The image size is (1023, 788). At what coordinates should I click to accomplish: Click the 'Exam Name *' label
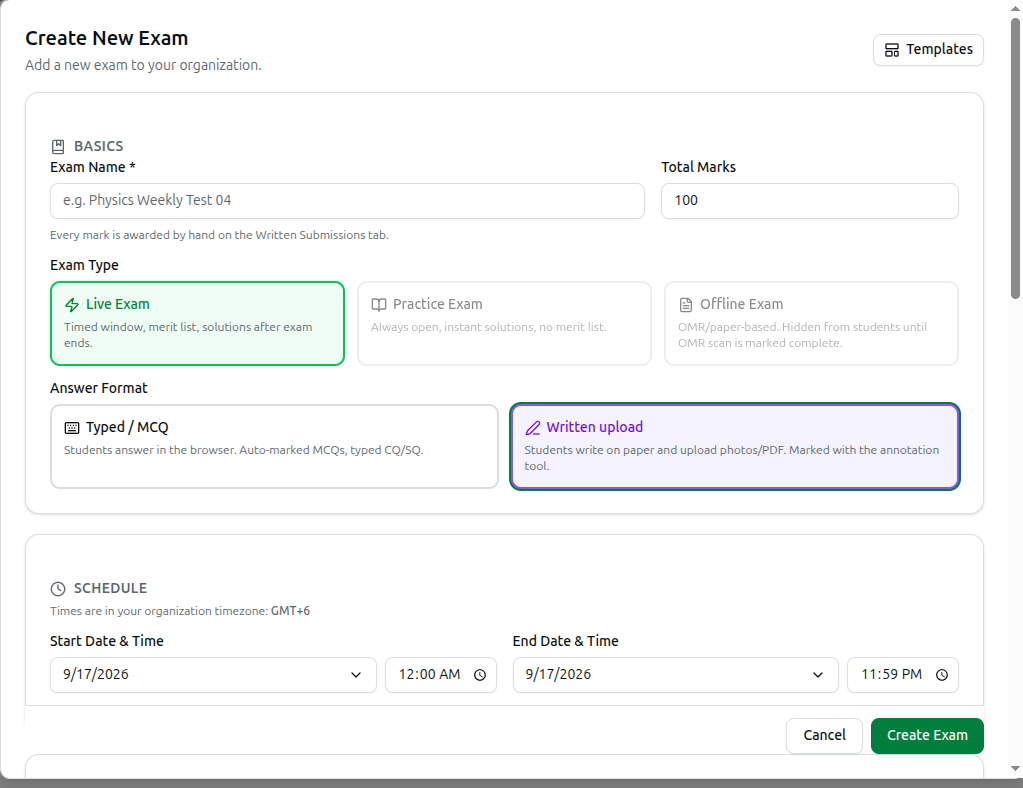pos(93,167)
